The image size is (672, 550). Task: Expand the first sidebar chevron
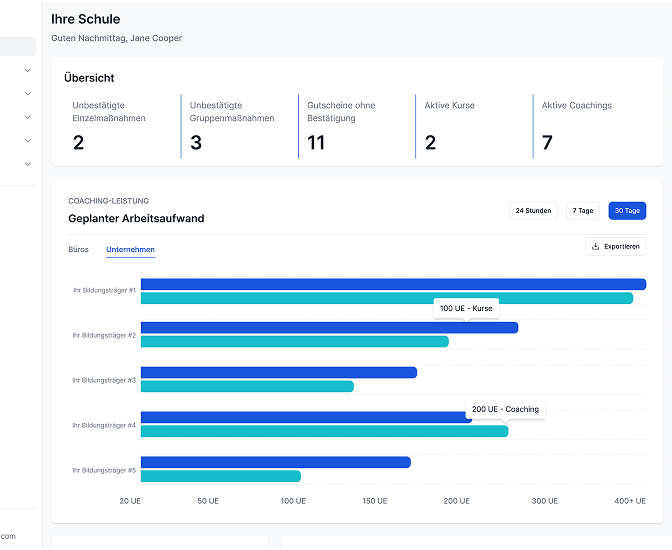[x=27, y=70]
